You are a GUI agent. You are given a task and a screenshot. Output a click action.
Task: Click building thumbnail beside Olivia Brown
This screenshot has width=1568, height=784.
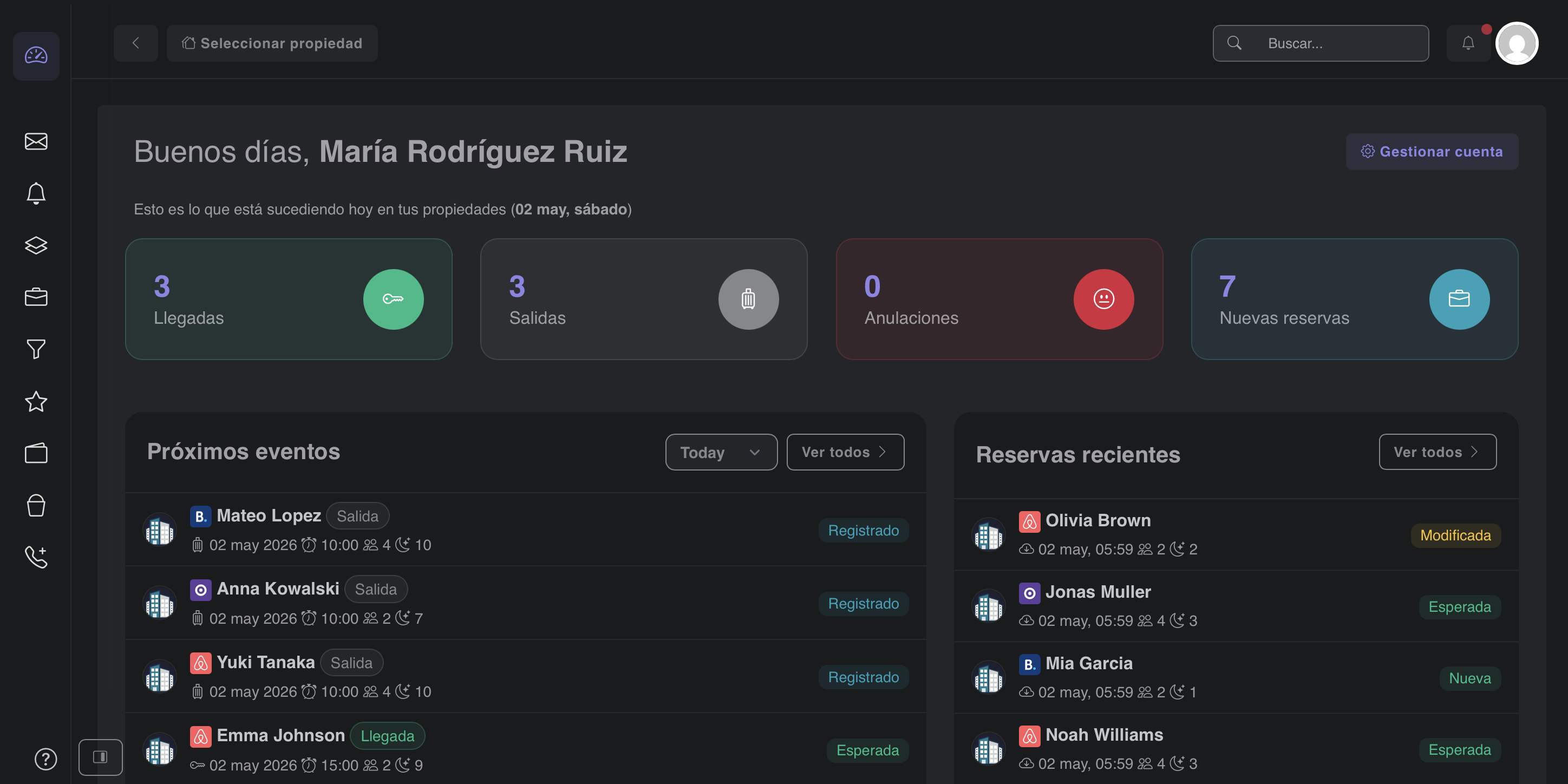[989, 535]
